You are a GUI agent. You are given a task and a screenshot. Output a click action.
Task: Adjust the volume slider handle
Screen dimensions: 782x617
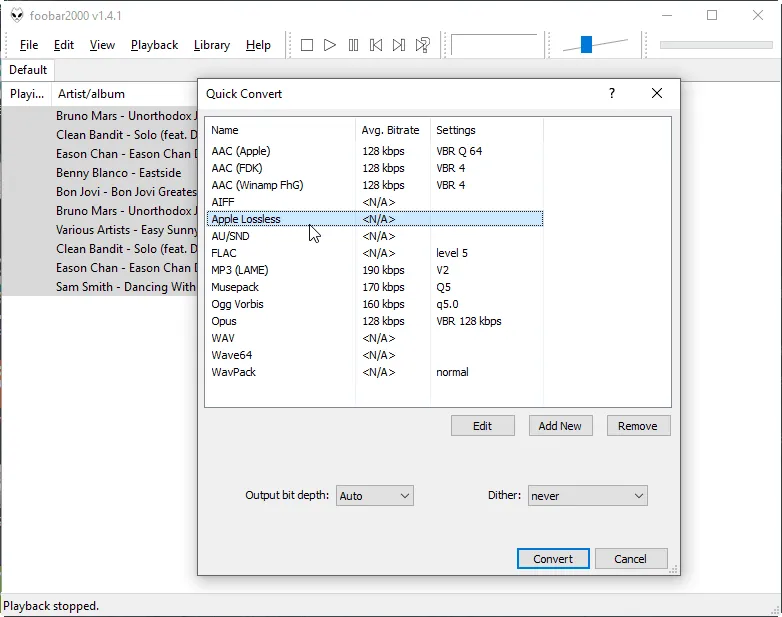click(x=586, y=44)
